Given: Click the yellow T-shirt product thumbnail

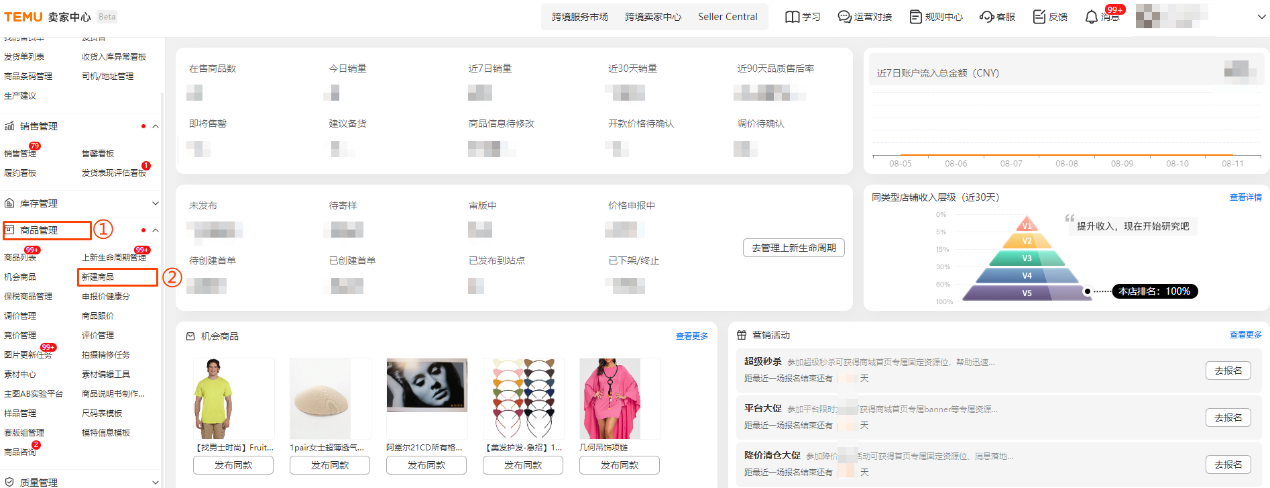Looking at the screenshot, I should [x=219, y=400].
